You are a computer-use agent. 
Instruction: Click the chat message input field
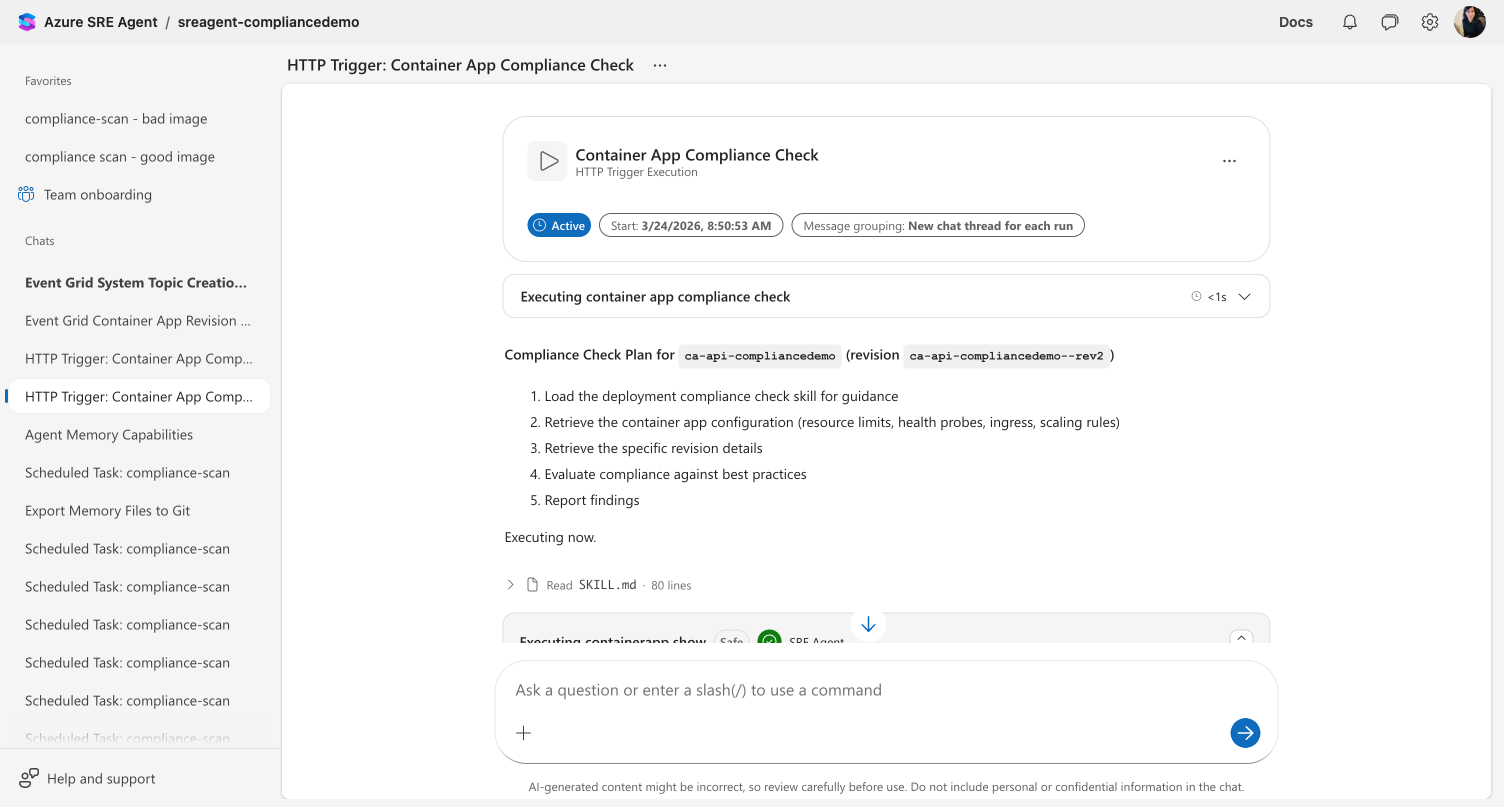point(886,690)
